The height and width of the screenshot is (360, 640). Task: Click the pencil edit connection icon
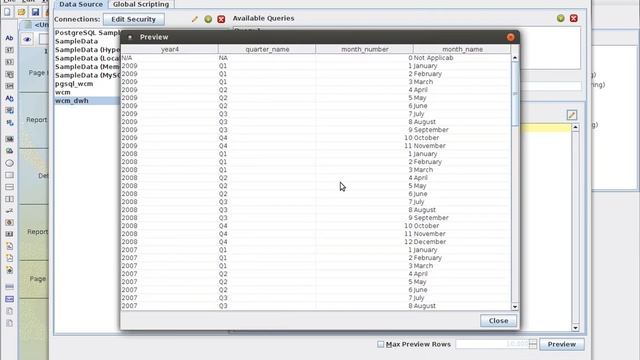coord(195,19)
